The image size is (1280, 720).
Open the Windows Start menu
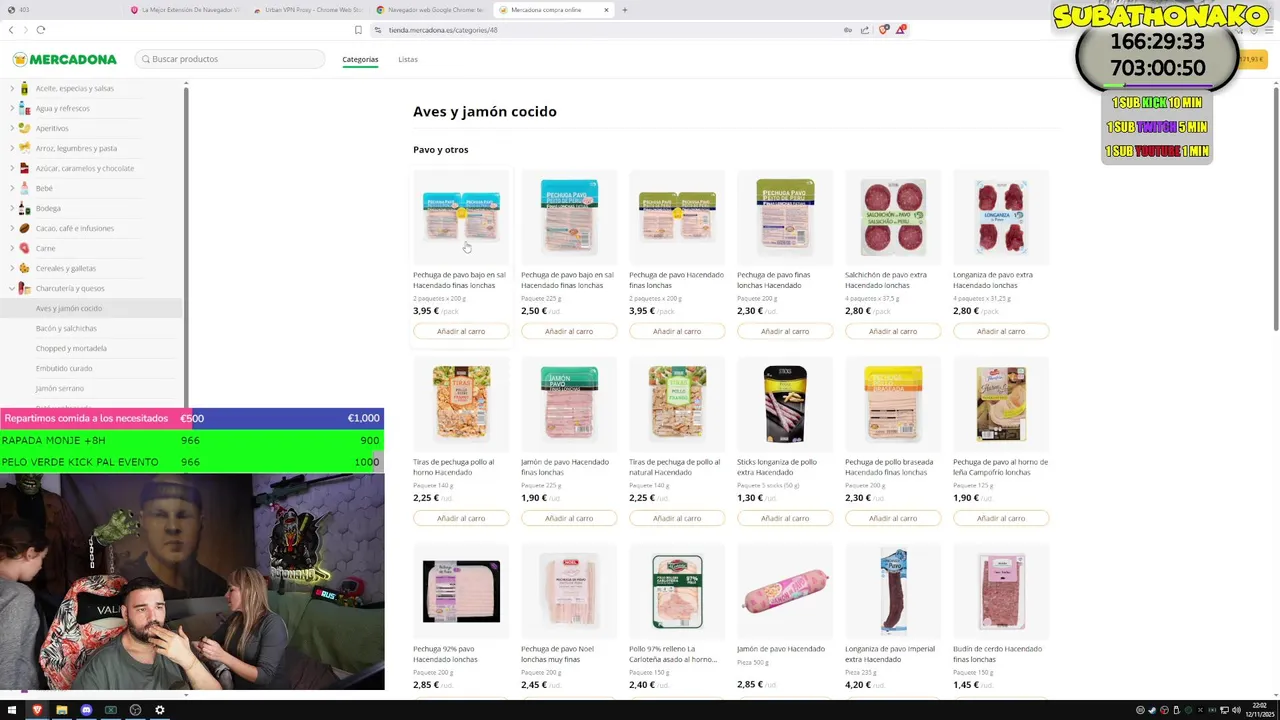click(12, 710)
